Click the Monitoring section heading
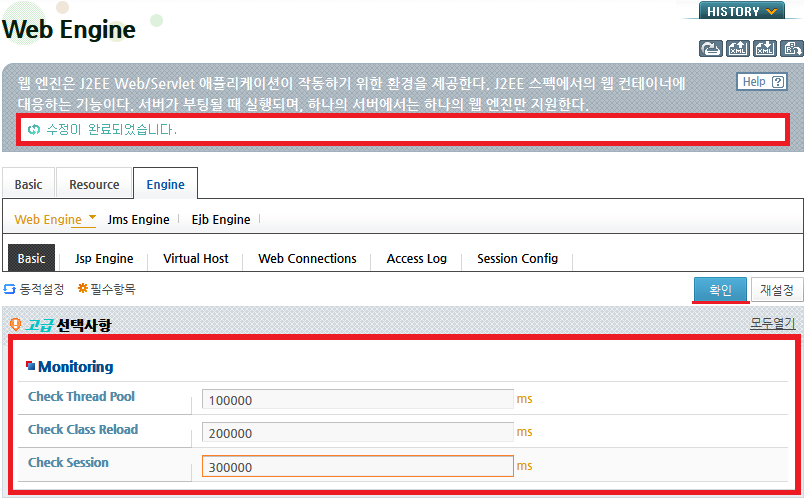Viewport: 806px width, 502px height. (76, 366)
